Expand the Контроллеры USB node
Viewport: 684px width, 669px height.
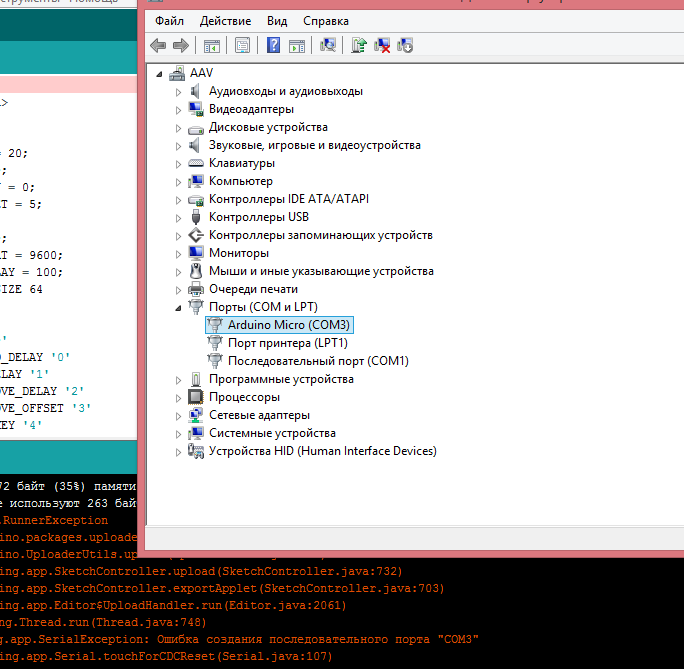179,217
